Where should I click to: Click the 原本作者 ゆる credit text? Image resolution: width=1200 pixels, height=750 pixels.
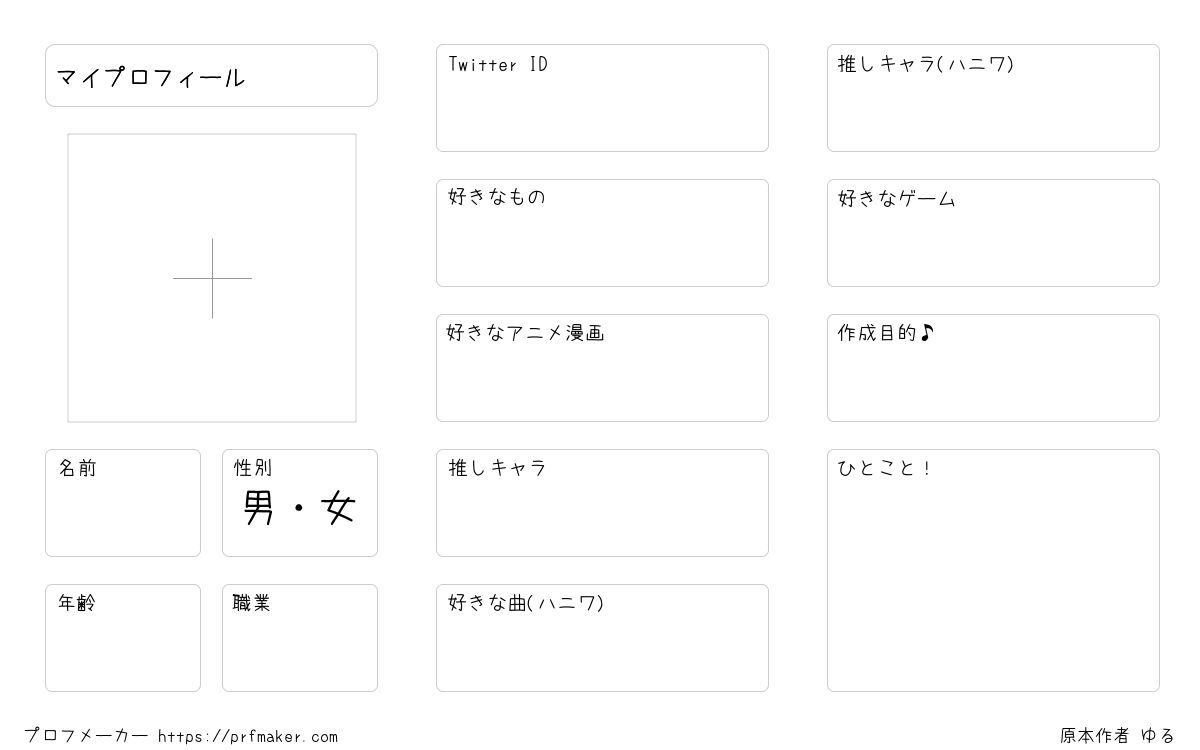(1118, 736)
